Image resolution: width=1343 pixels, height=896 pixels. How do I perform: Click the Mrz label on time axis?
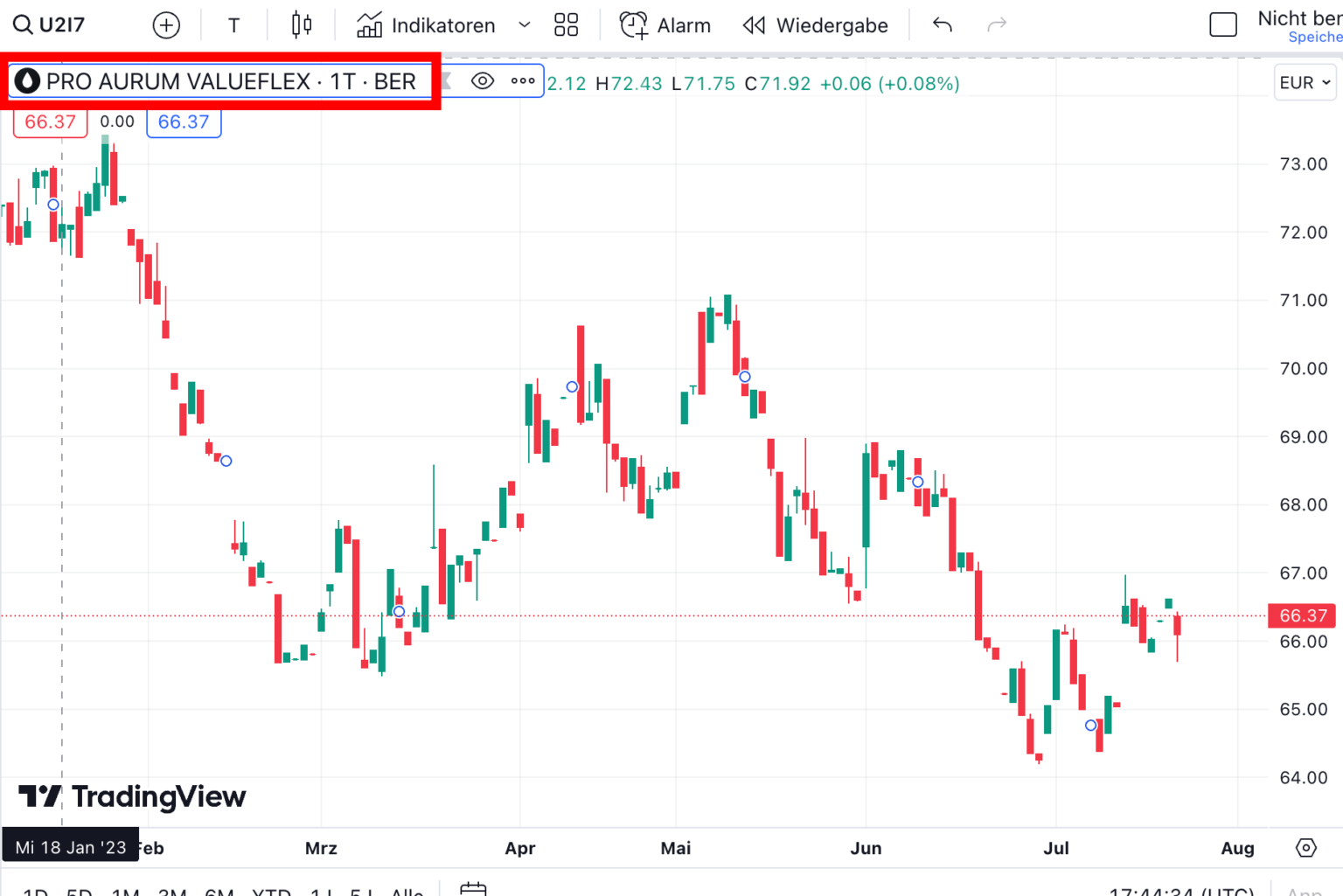(x=321, y=849)
